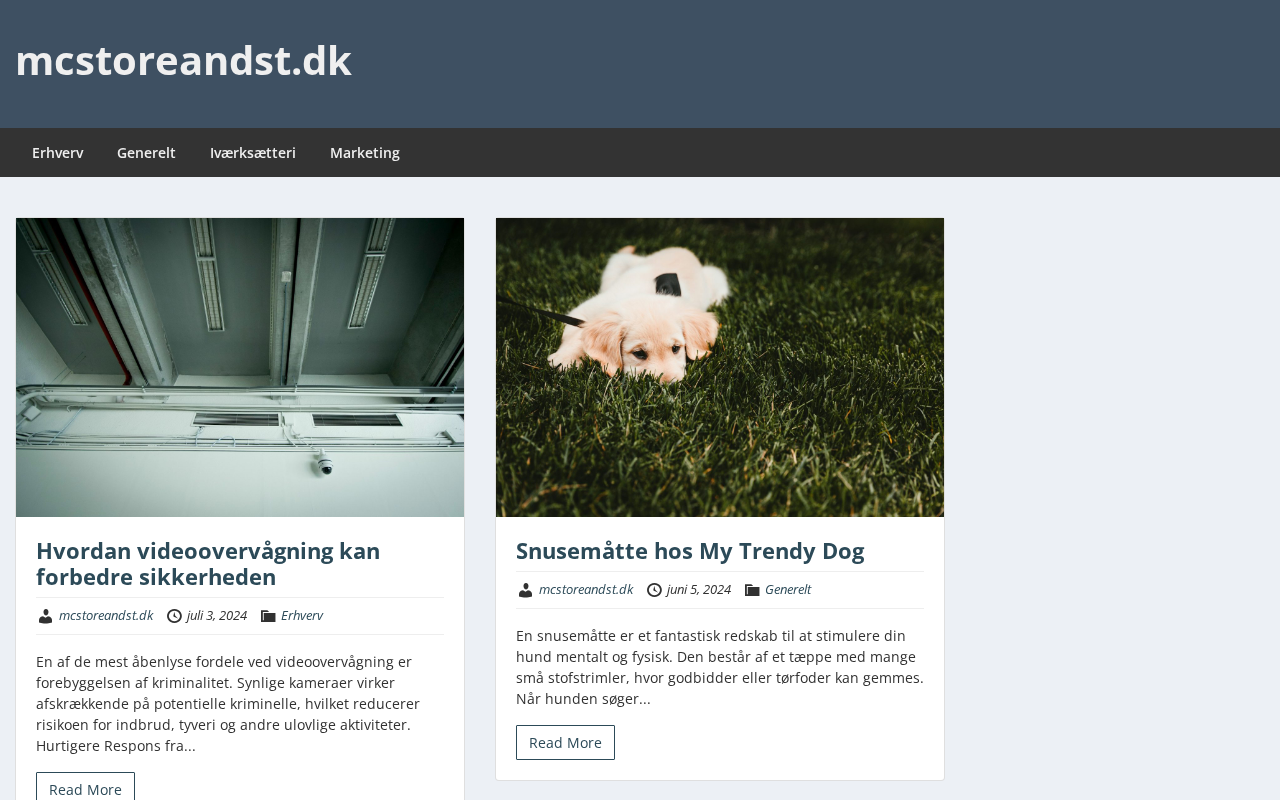Click the clock icon beside juni 5, 2024
The width and height of the screenshot is (1280, 800).
point(654,590)
